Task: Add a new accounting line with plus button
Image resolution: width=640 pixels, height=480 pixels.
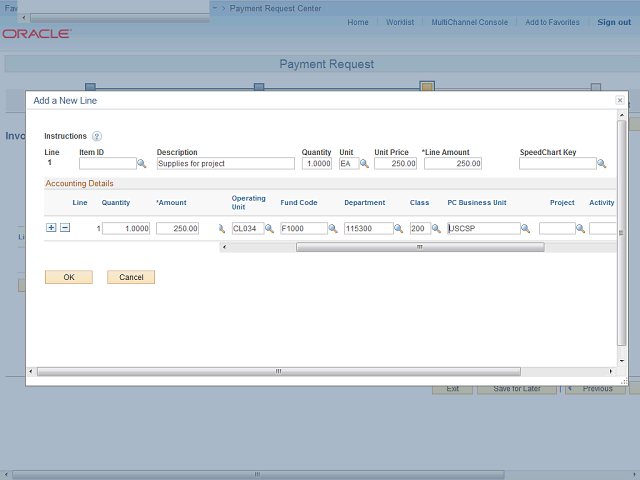Action: click(51, 228)
